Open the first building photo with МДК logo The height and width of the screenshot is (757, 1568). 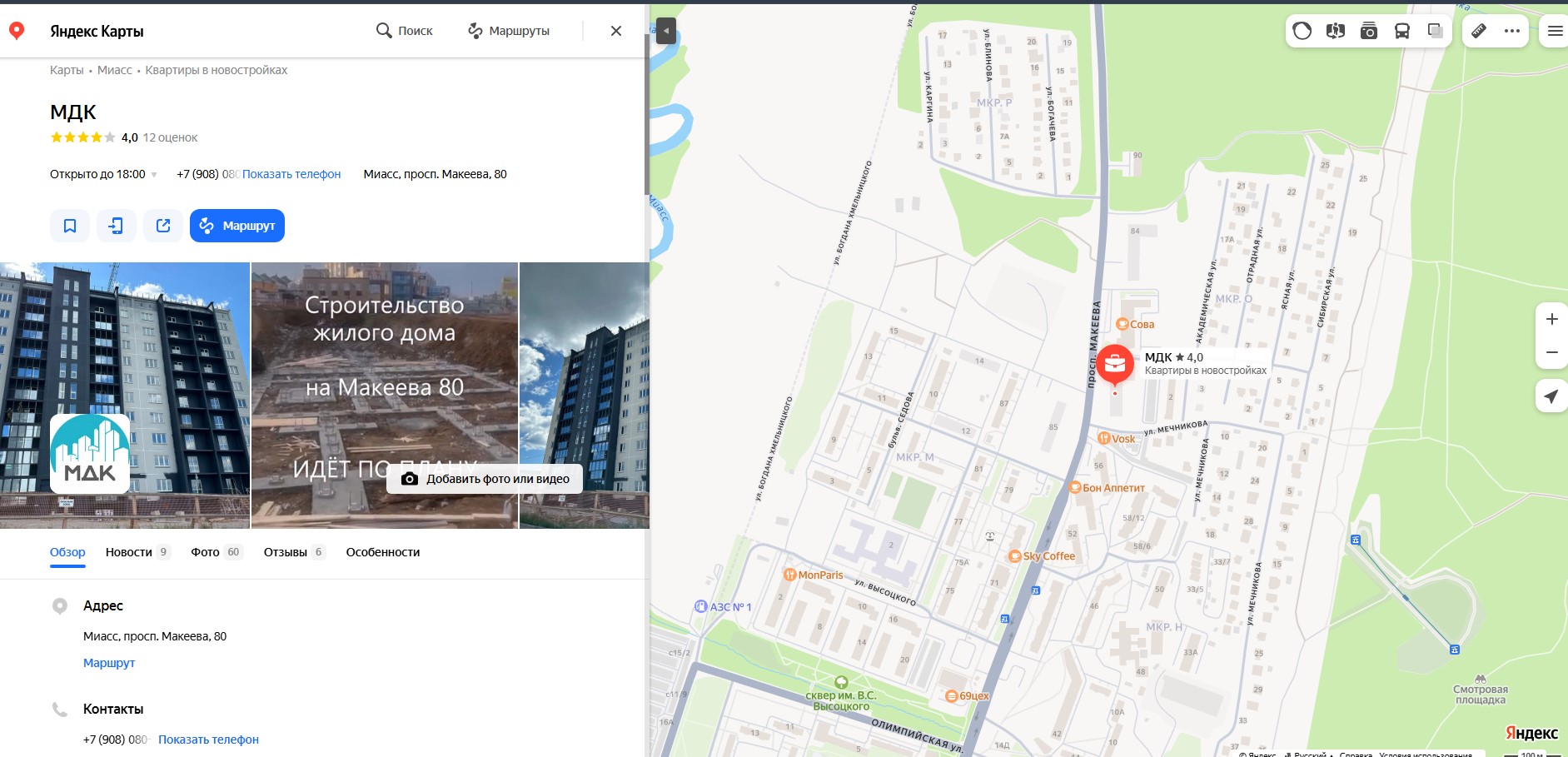tap(125, 396)
